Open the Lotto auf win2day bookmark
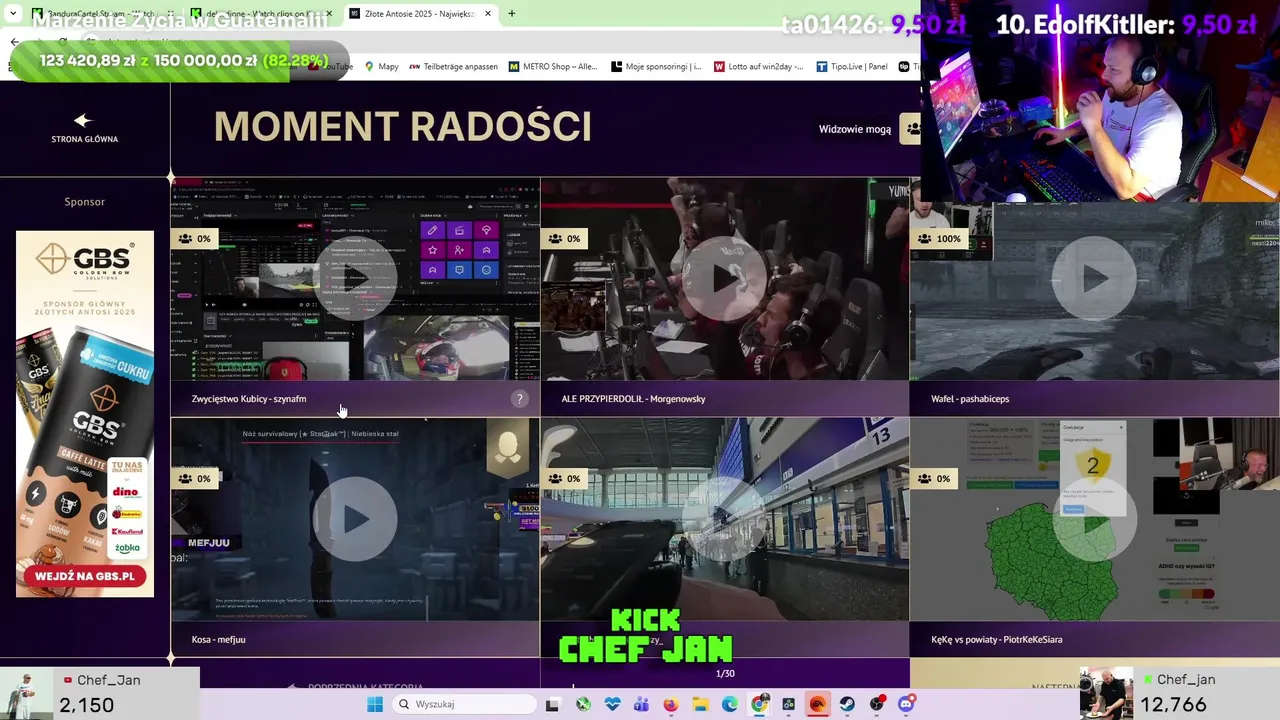The width and height of the screenshot is (1280, 720). (x=758, y=67)
